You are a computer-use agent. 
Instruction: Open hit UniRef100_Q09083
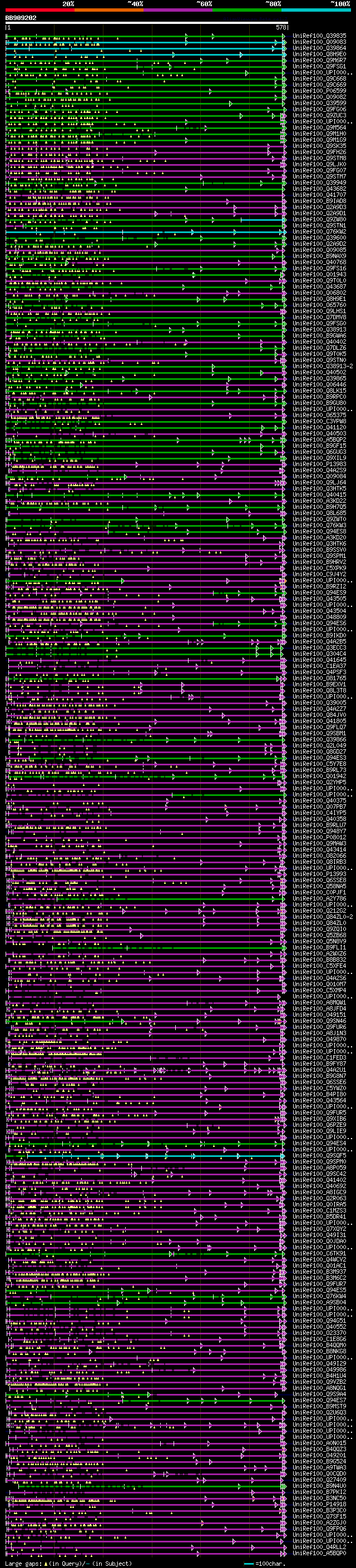point(319,42)
